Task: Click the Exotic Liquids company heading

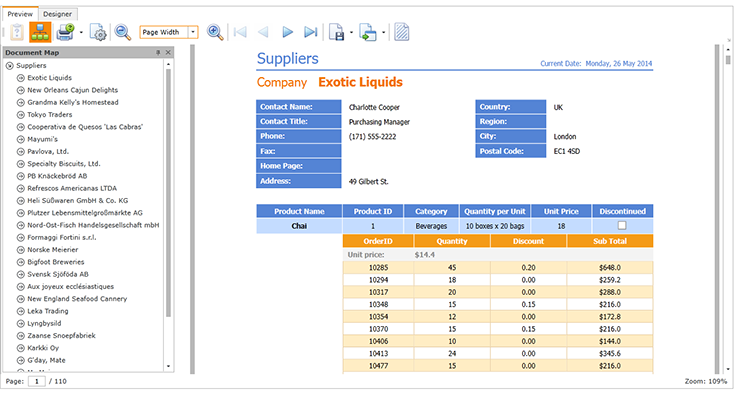Action: pyautogui.click(x=360, y=82)
